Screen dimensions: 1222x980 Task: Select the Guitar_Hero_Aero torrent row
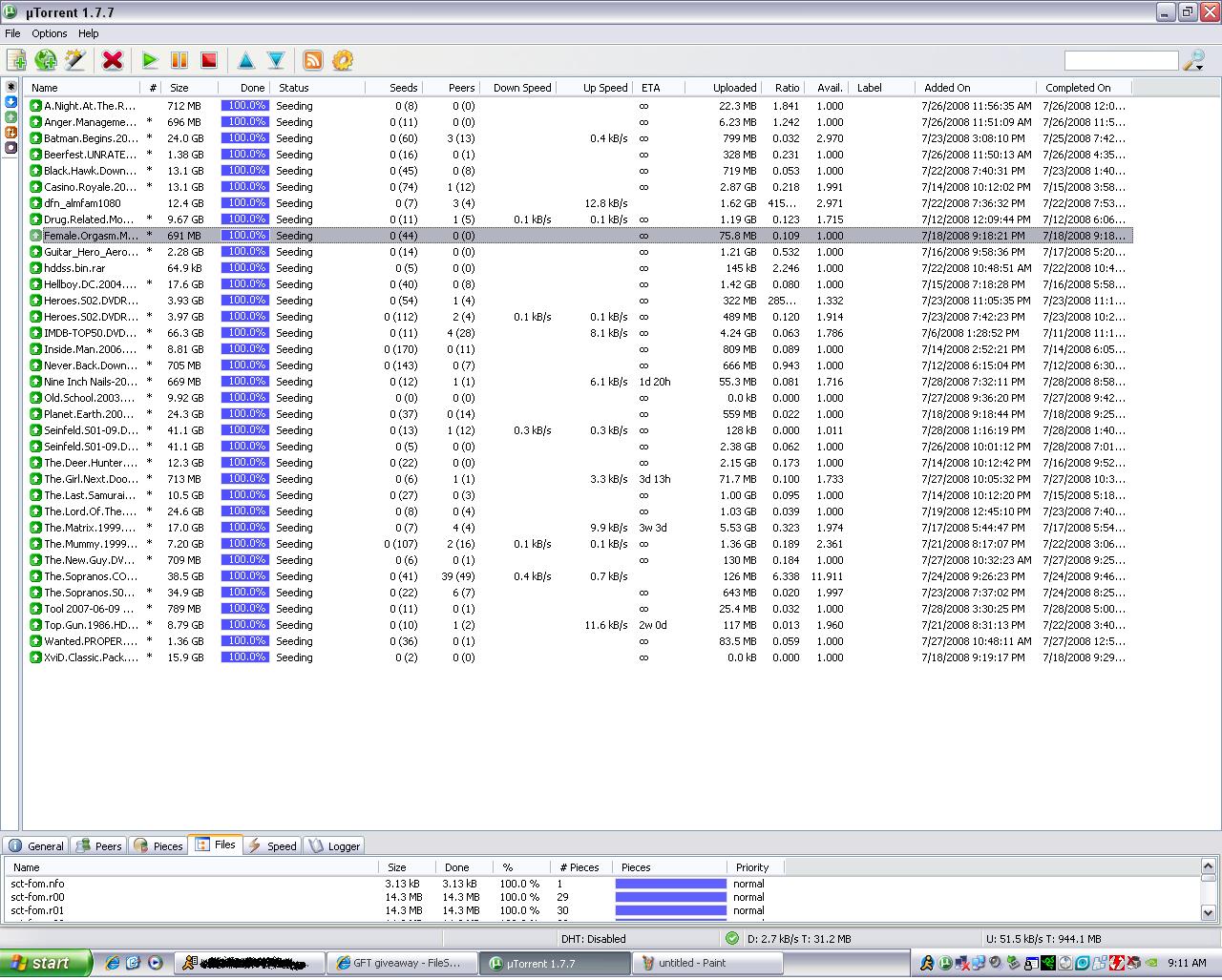click(579, 252)
